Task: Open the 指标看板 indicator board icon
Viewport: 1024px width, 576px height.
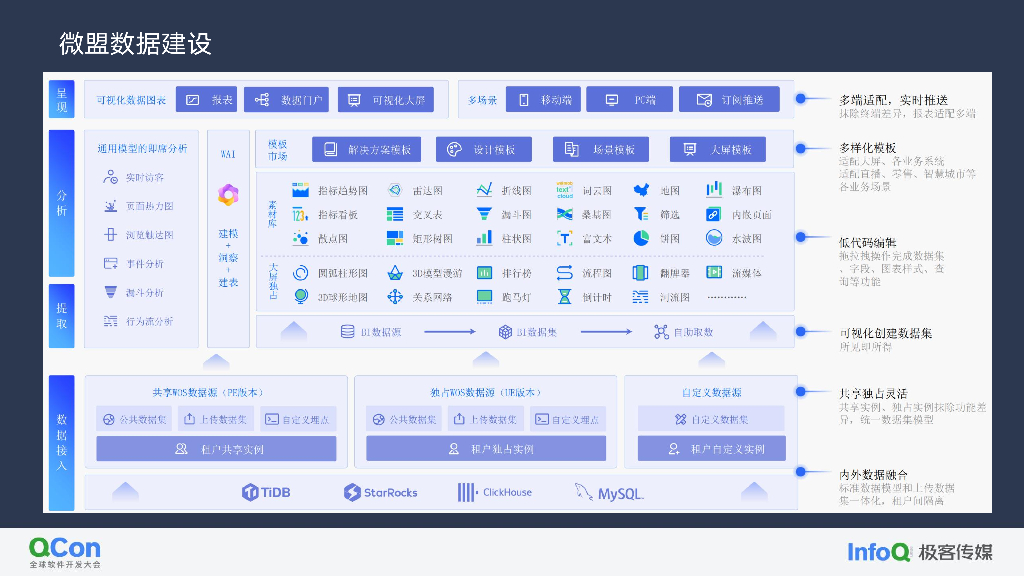Action: tap(300, 214)
